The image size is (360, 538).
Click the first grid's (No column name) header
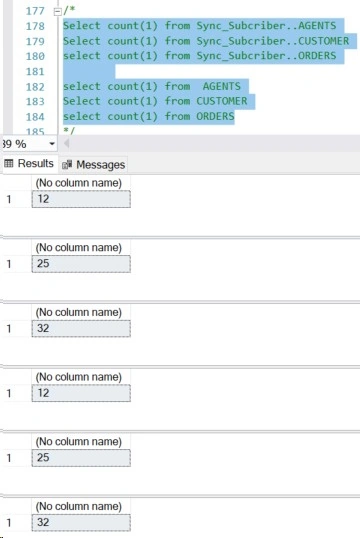(x=79, y=183)
